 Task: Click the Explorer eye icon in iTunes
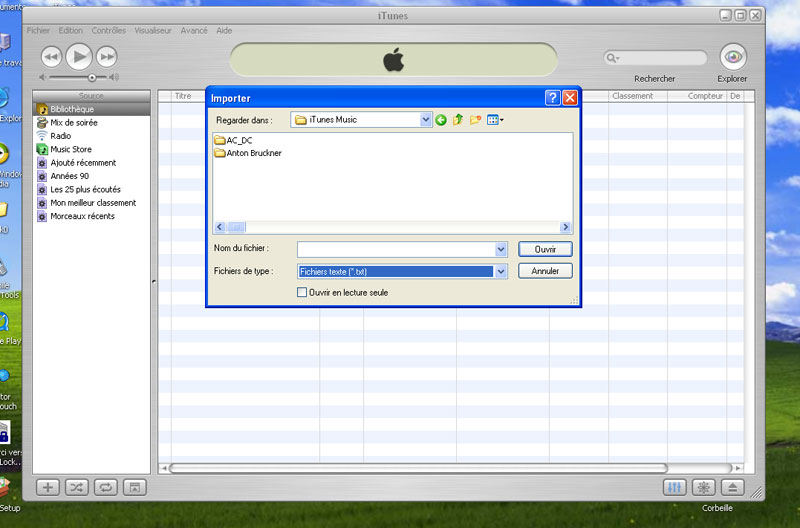coord(733,57)
